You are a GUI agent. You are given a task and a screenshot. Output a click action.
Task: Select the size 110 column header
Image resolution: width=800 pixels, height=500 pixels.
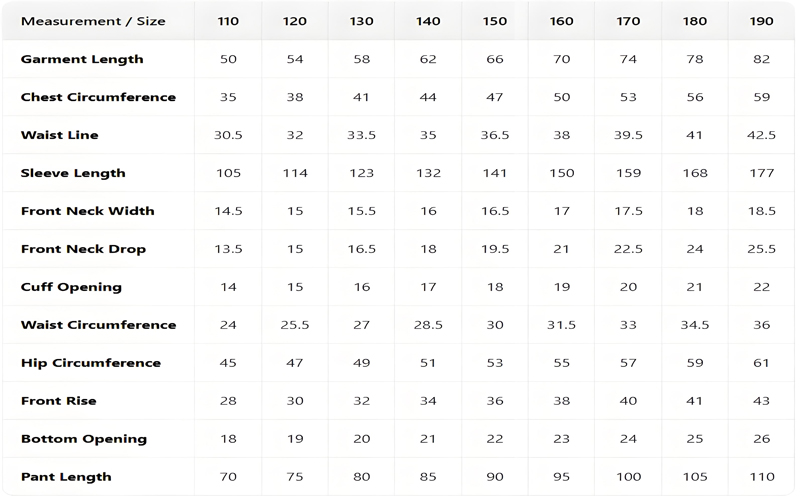point(228,21)
